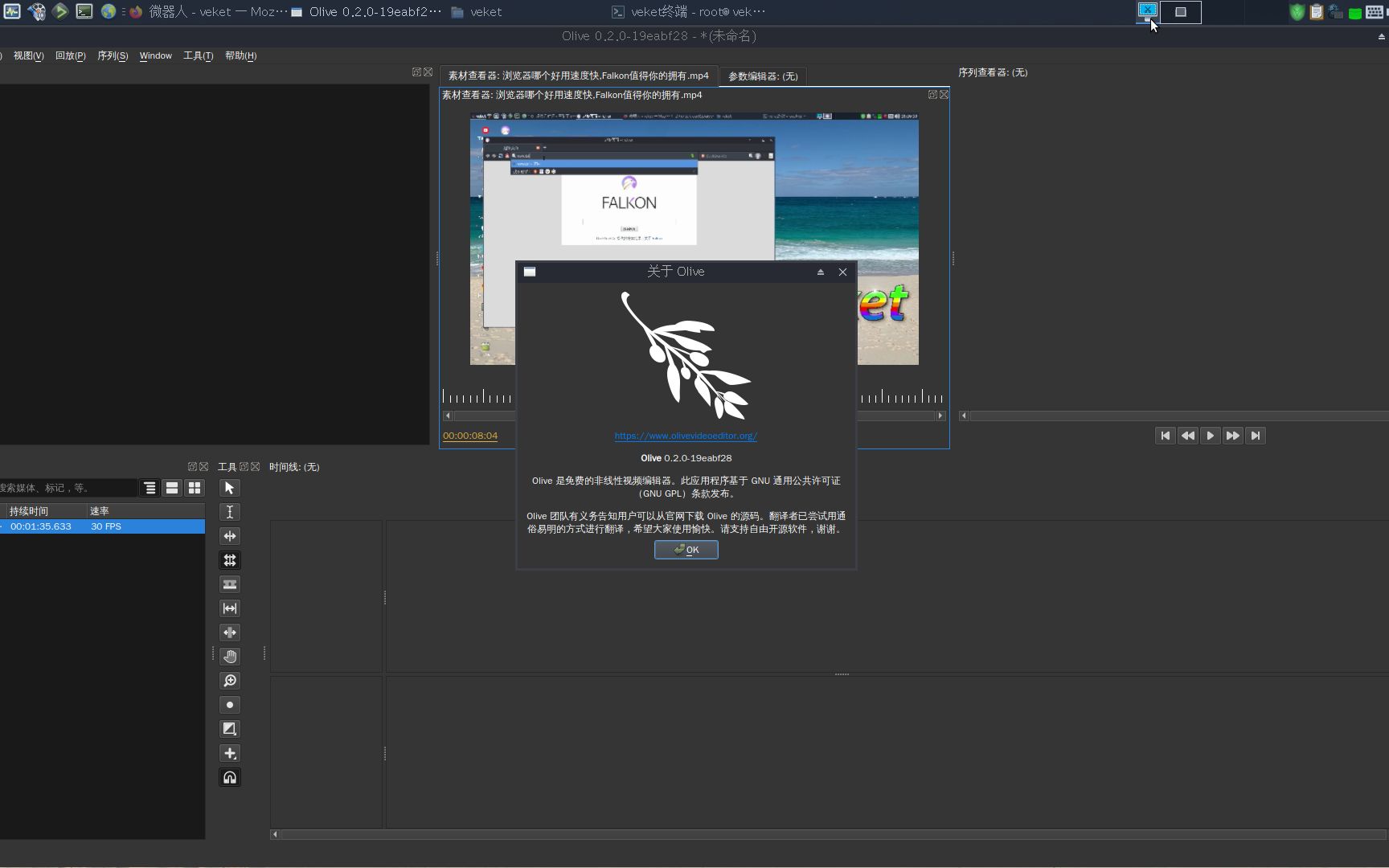Select the Slip tool
The image size is (1389, 868).
click(x=230, y=608)
